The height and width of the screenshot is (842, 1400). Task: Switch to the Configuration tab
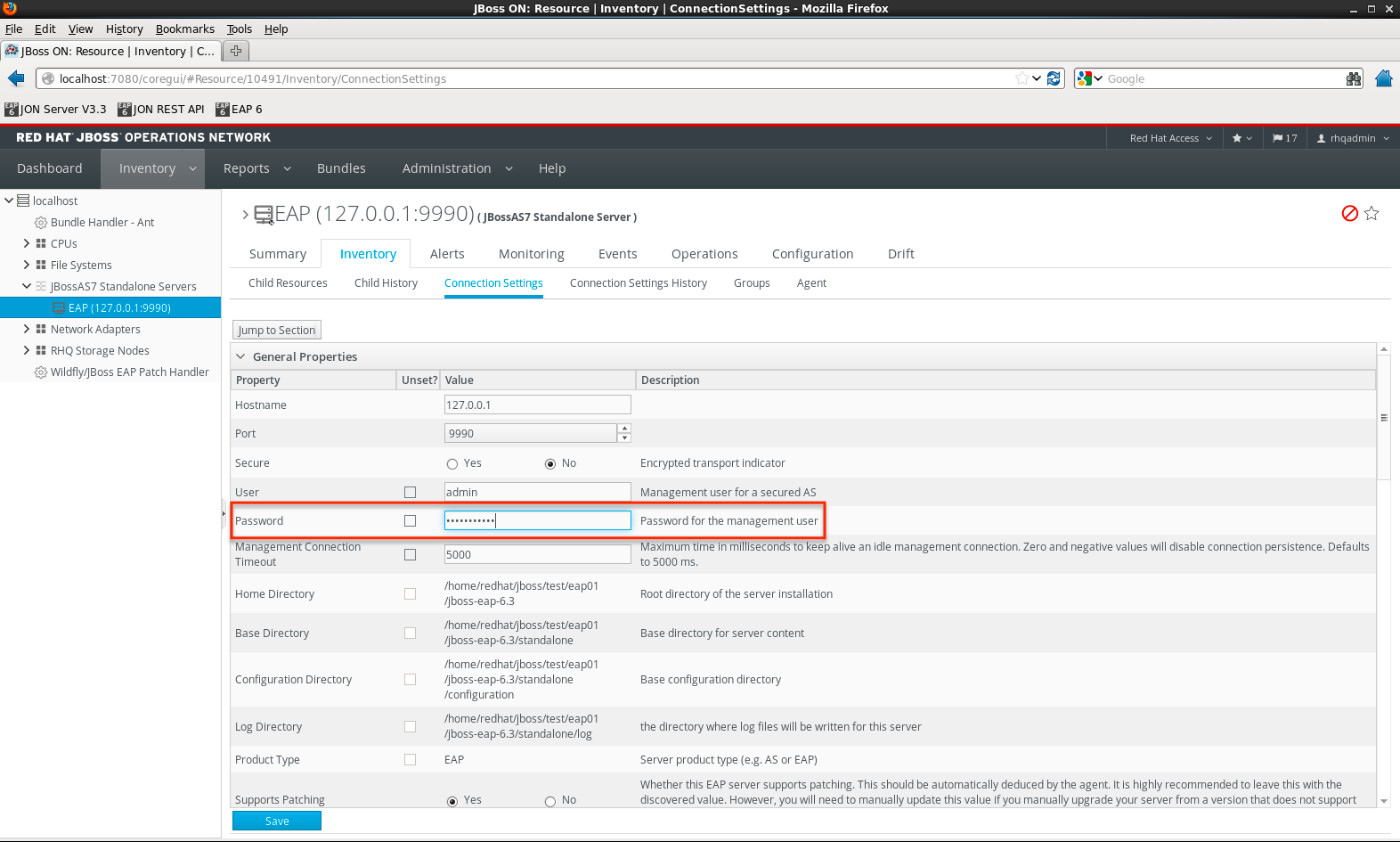coord(813,254)
